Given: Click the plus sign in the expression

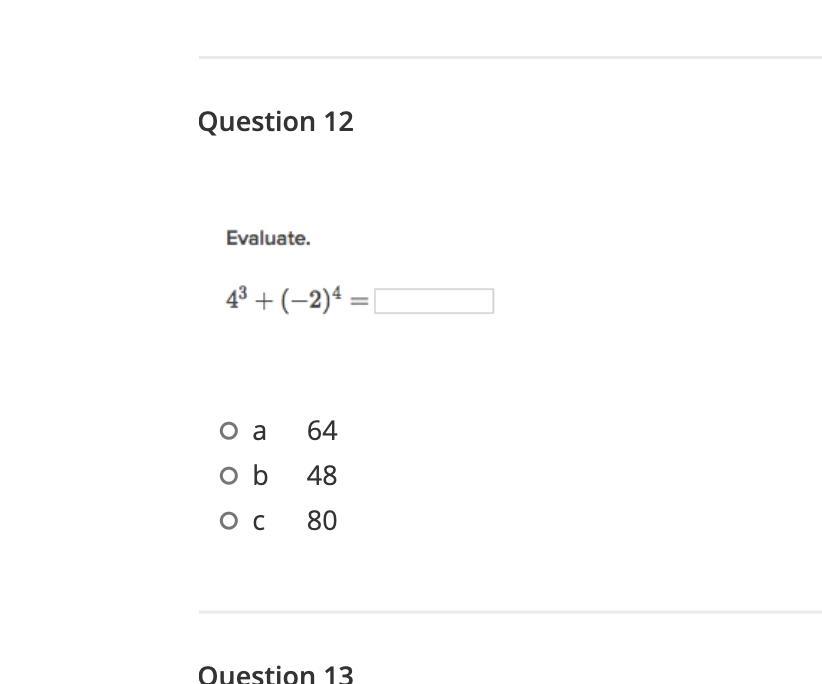Looking at the screenshot, I should click(x=264, y=301).
